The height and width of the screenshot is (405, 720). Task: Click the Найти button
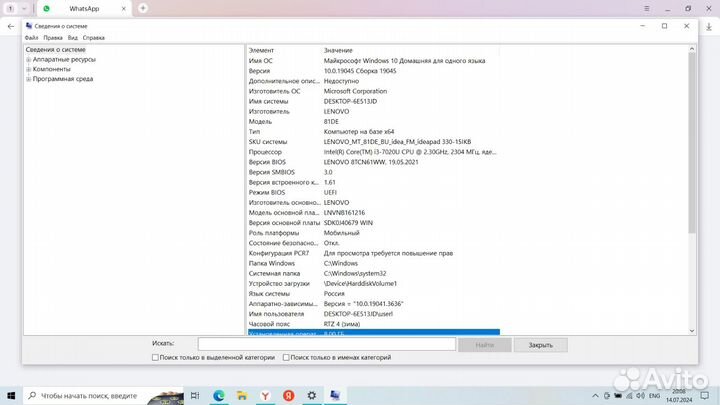[x=484, y=344]
